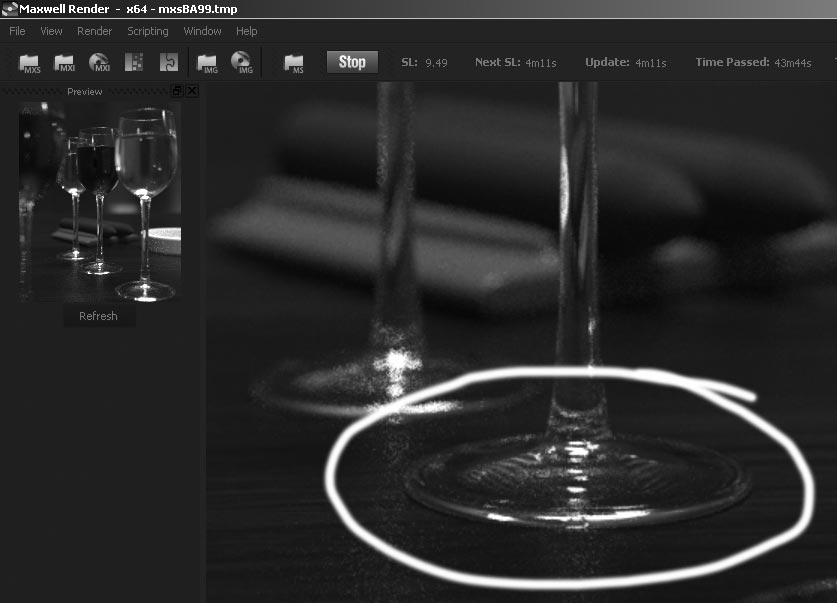Click the Maxwell Render title bar icon
Image resolution: width=837 pixels, height=603 pixels.
coord(10,9)
